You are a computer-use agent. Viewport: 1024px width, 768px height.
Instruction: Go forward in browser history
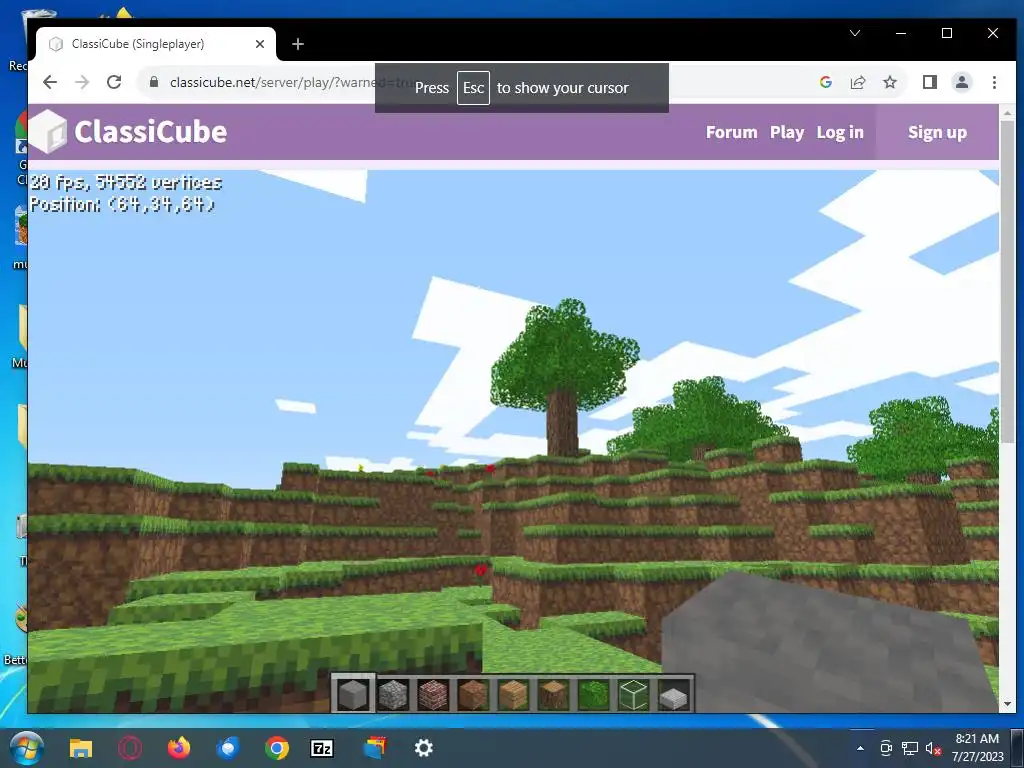(82, 82)
